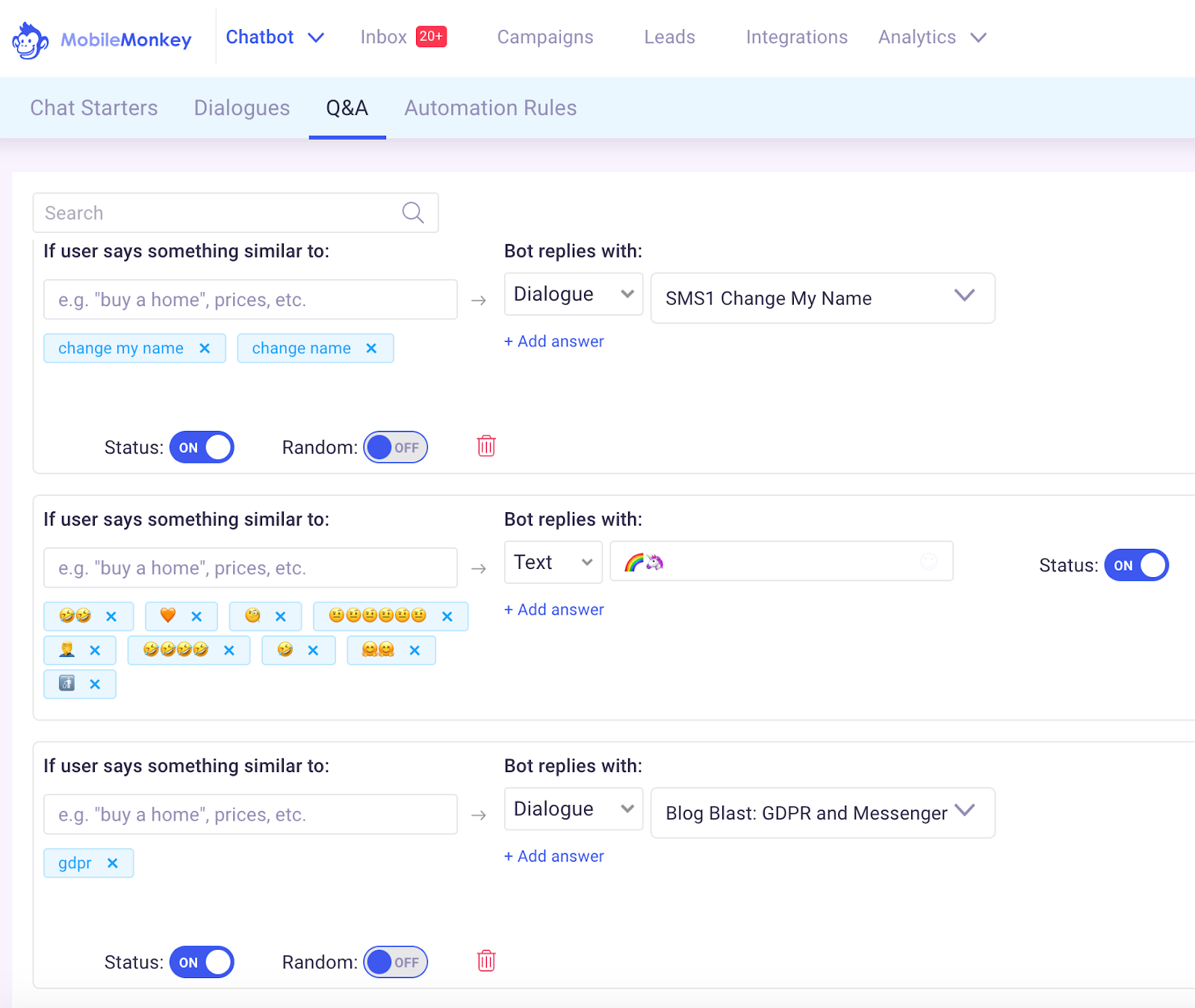Navigate to Integrations
The image size is (1195, 1008).
coord(797,37)
